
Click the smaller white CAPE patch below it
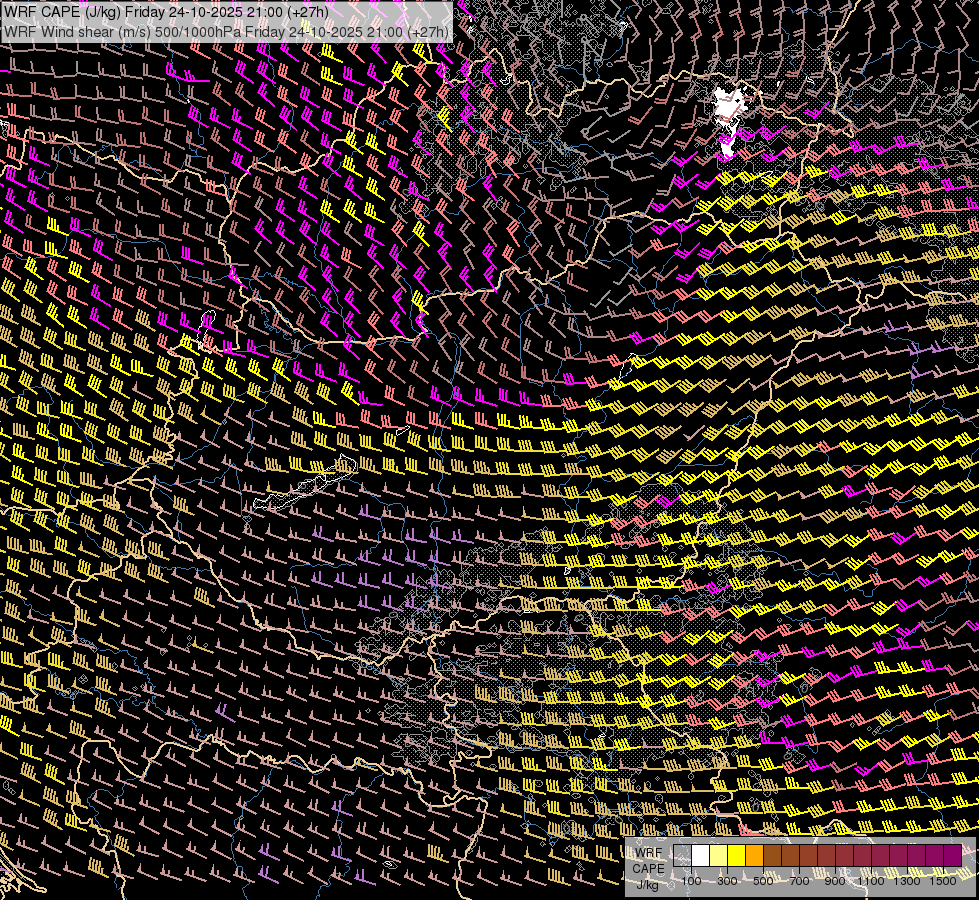tap(727, 147)
